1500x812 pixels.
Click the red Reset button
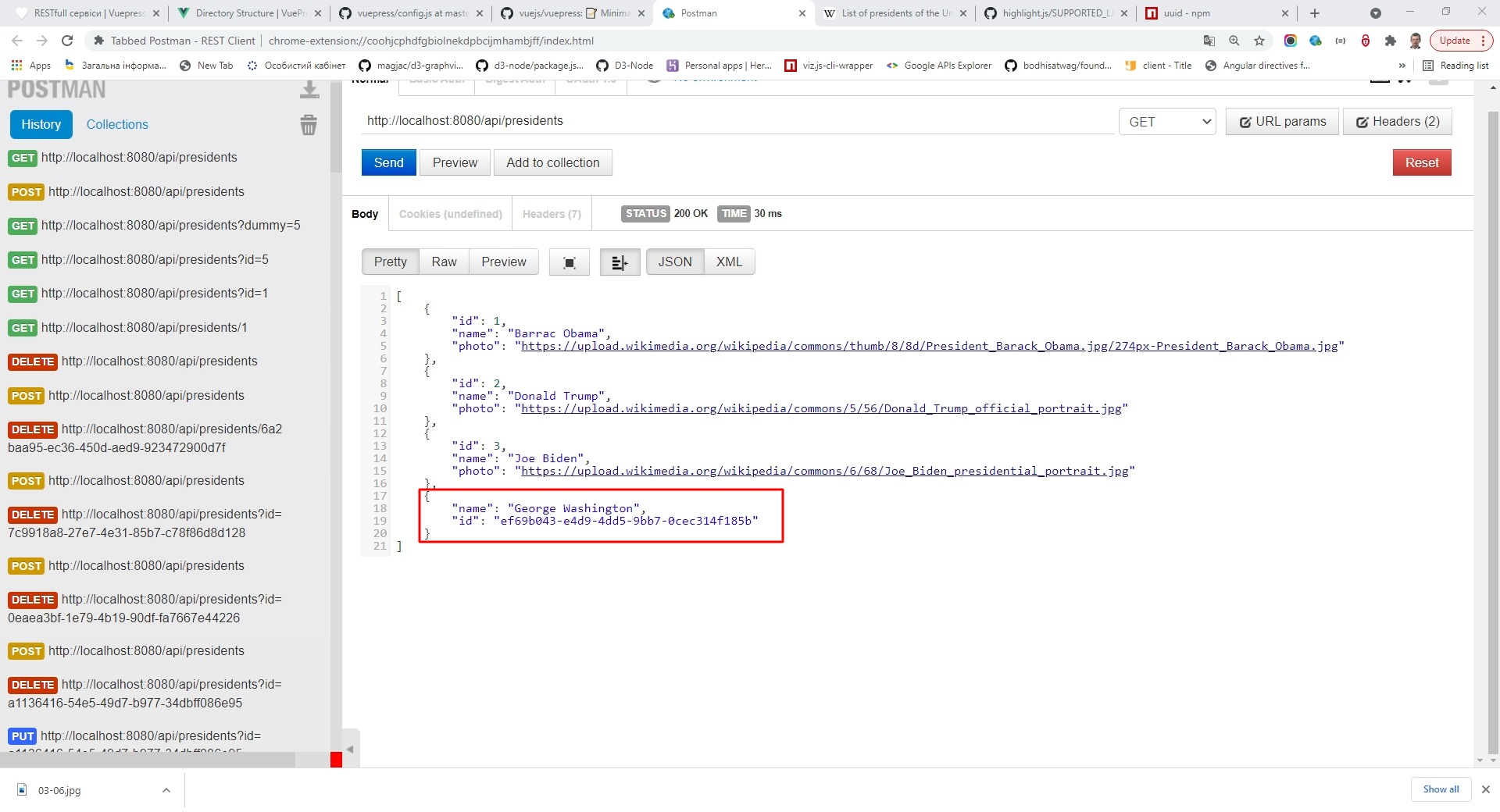click(x=1421, y=162)
